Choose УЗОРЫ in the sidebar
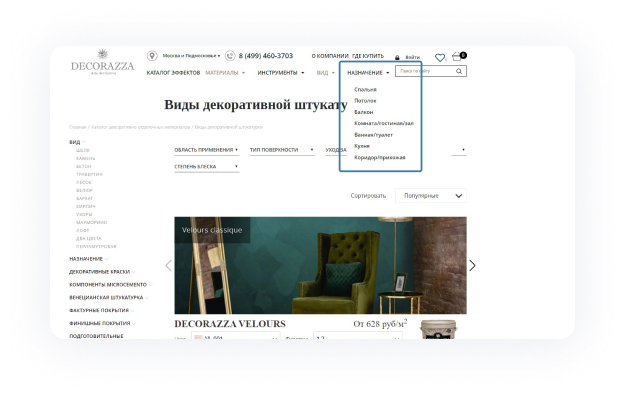The height and width of the screenshot is (394, 625). 84,214
